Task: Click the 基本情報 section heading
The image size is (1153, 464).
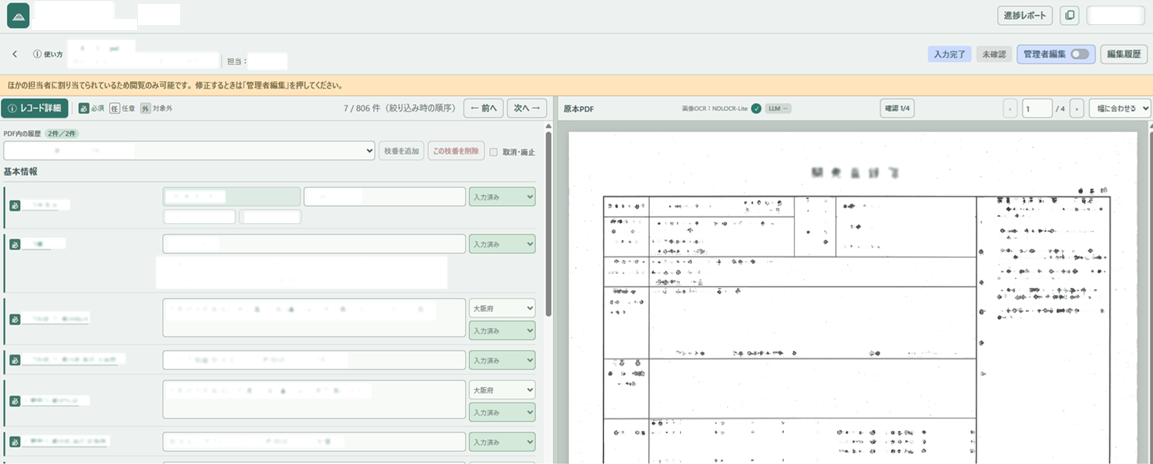Action: (21, 171)
